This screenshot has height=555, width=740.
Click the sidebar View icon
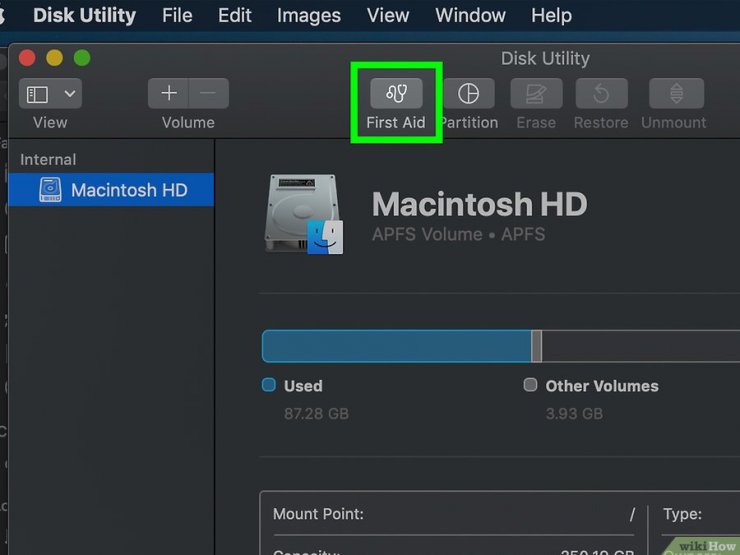tap(37, 94)
